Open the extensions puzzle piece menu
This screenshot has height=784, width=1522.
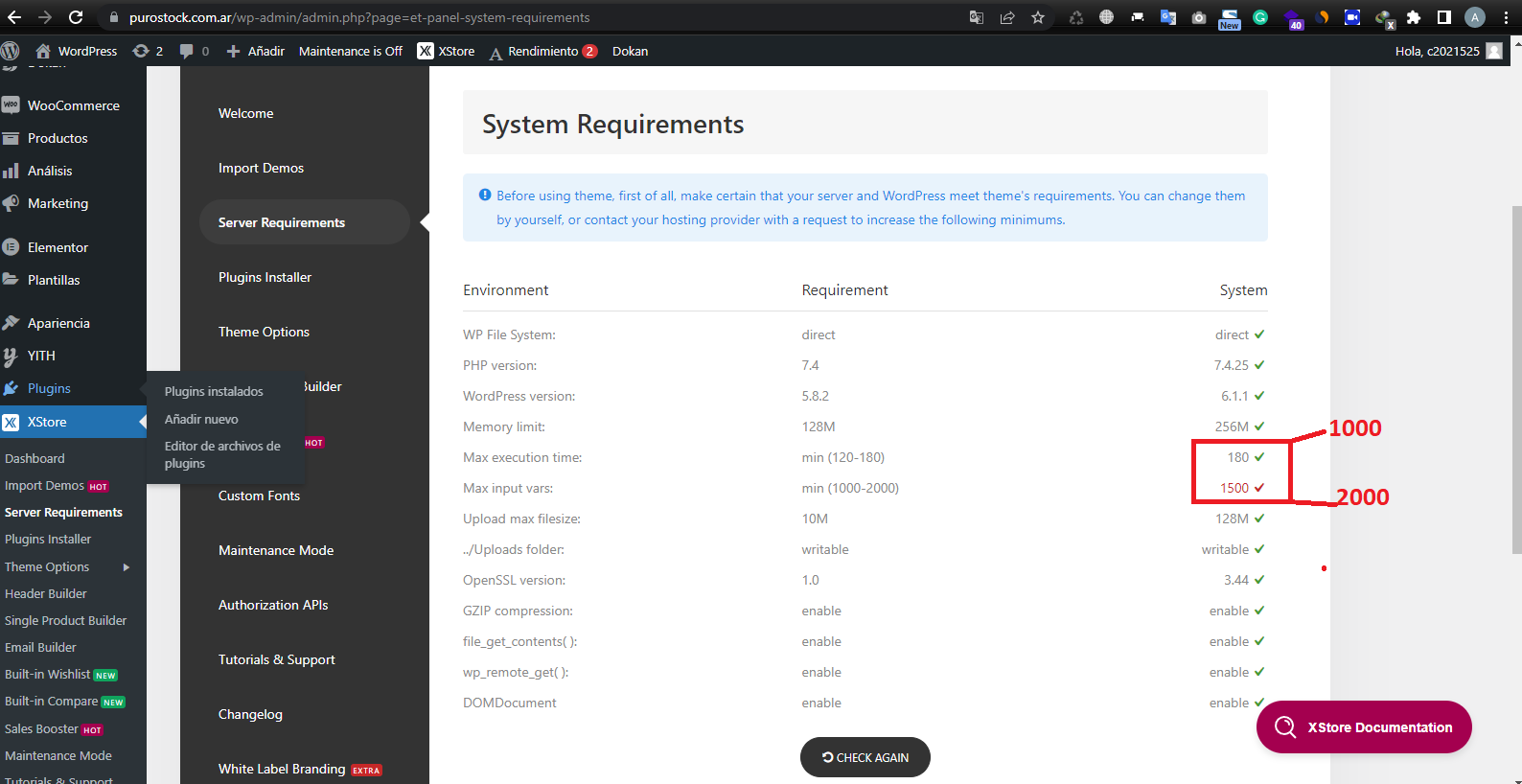coord(1414,17)
